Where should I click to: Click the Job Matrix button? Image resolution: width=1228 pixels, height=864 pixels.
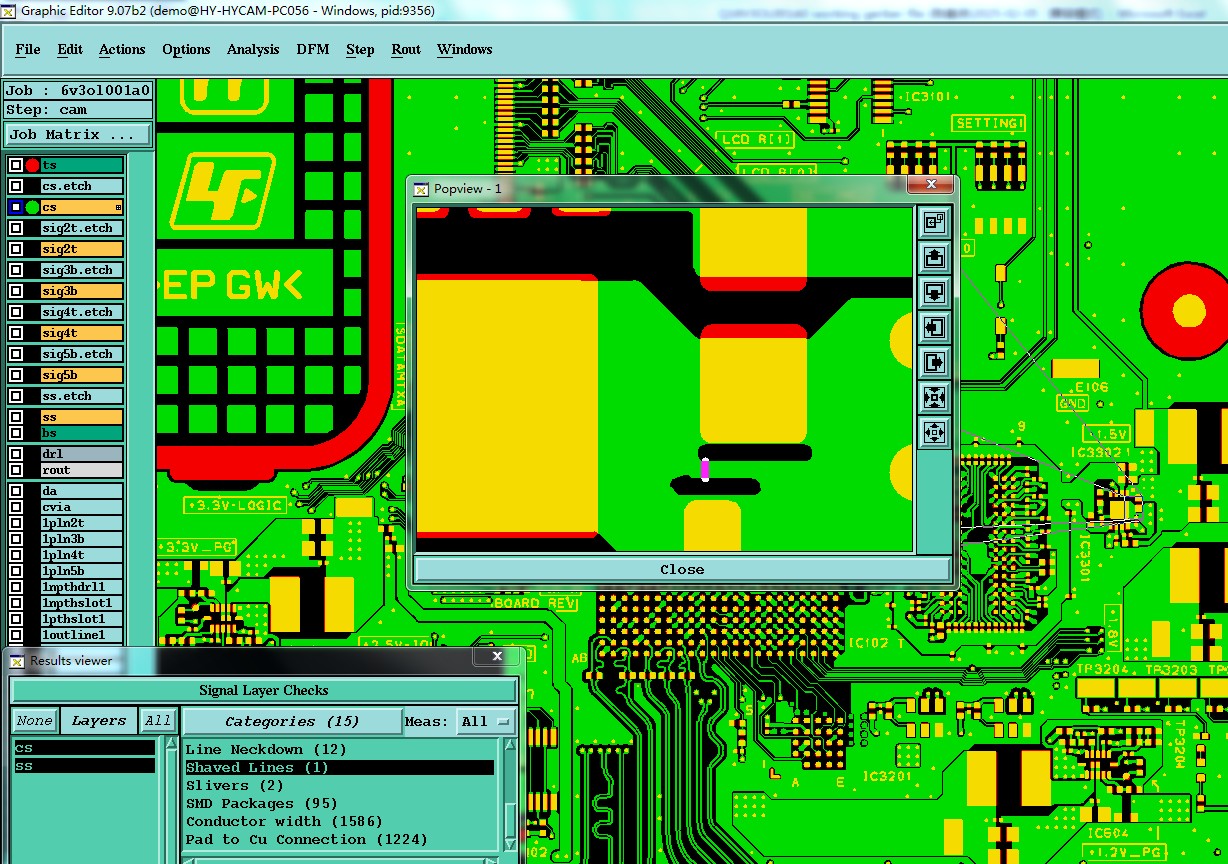pyautogui.click(x=79, y=134)
